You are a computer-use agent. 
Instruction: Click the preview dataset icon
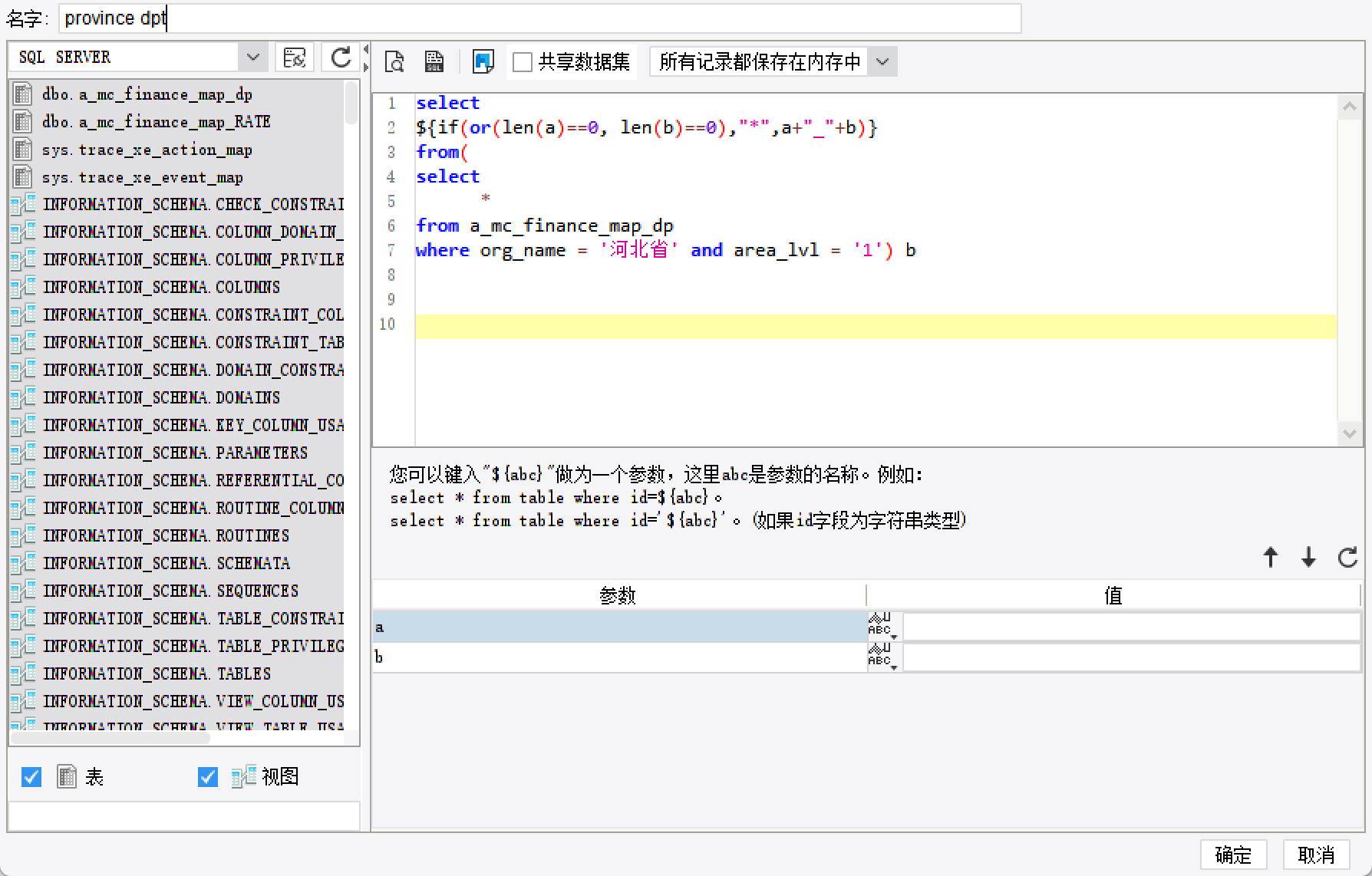point(394,61)
